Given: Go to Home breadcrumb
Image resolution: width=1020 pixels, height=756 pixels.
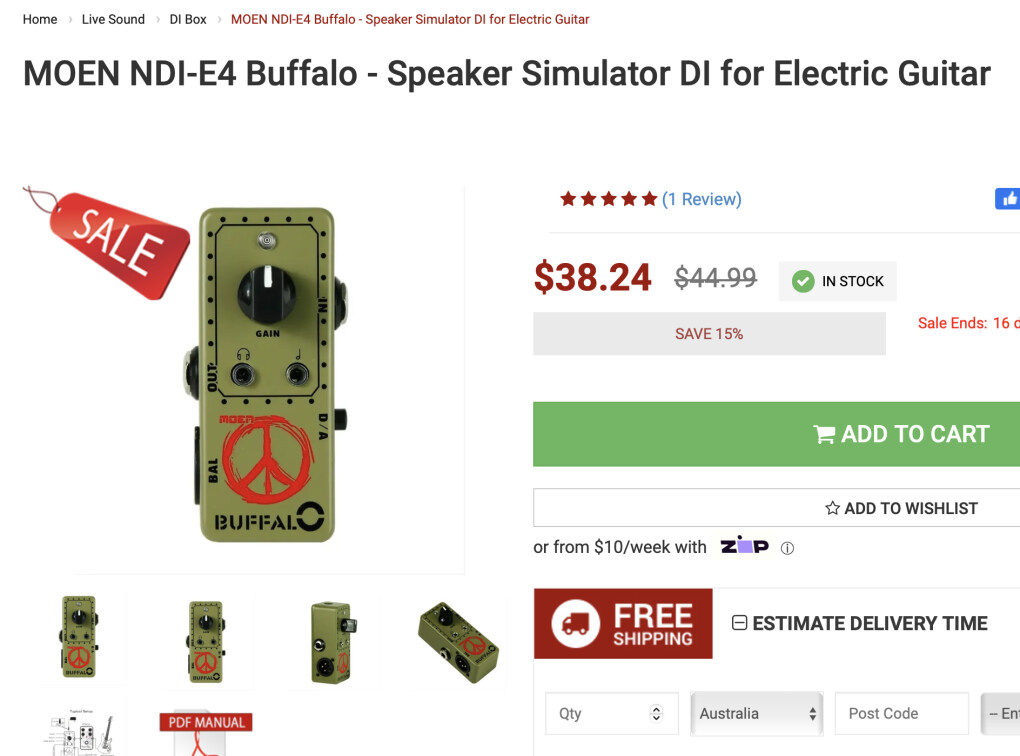Looking at the screenshot, I should pos(40,19).
